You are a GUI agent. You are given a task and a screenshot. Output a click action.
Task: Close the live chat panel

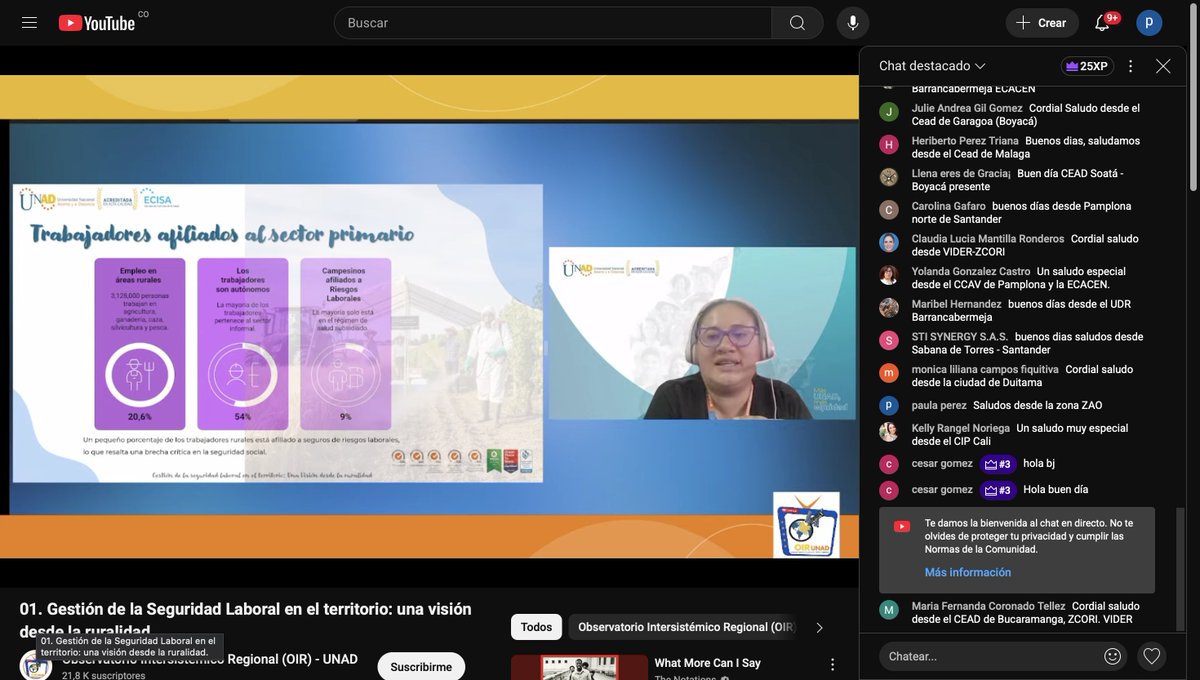click(1163, 66)
